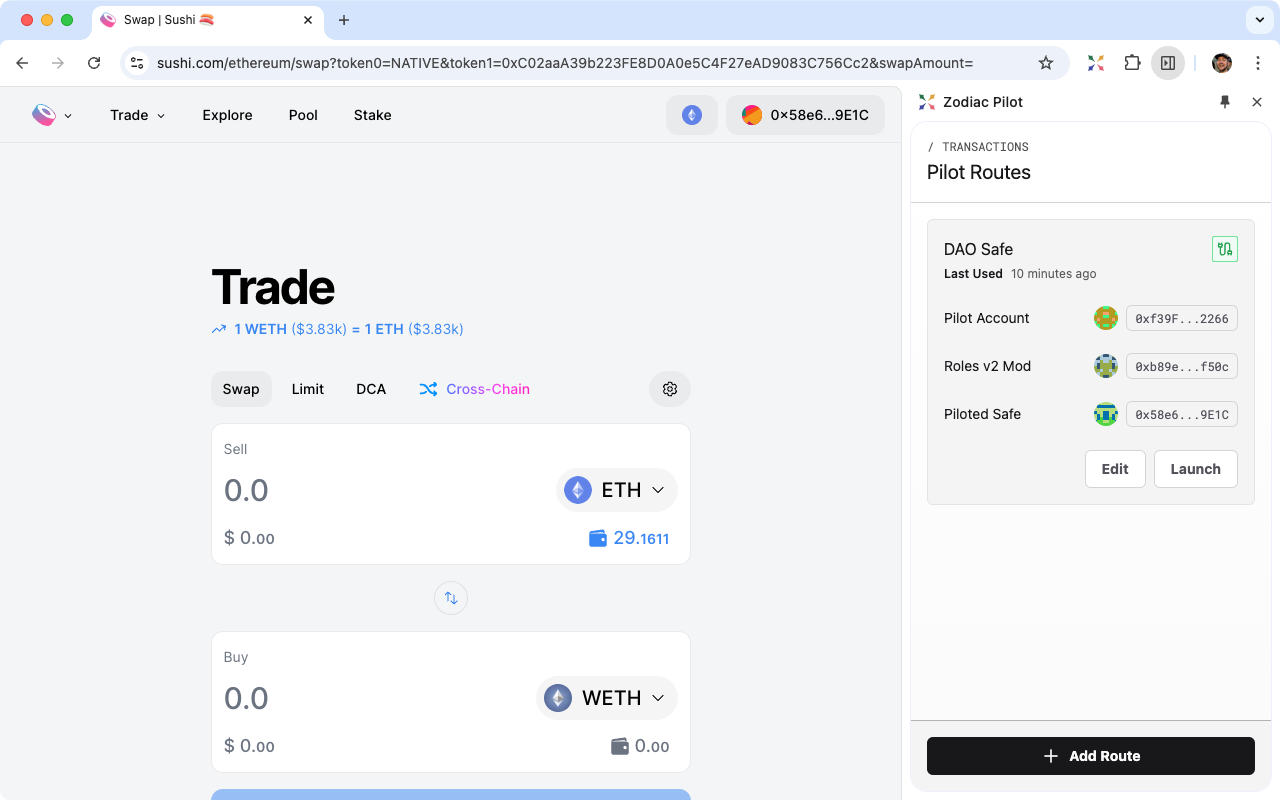Expand the Trade dropdown menu

coord(138,115)
